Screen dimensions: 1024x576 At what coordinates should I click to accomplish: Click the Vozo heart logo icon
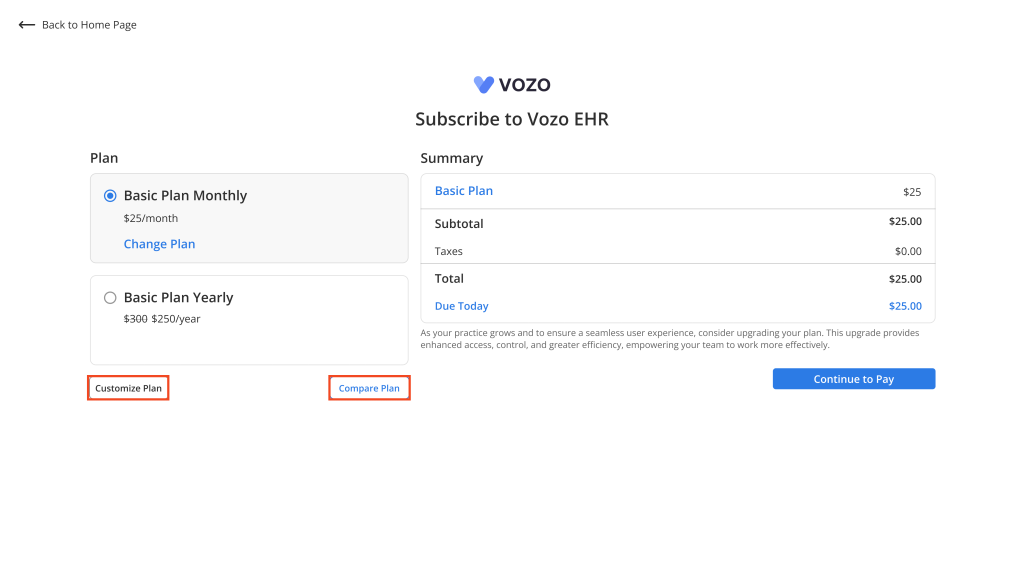[484, 84]
